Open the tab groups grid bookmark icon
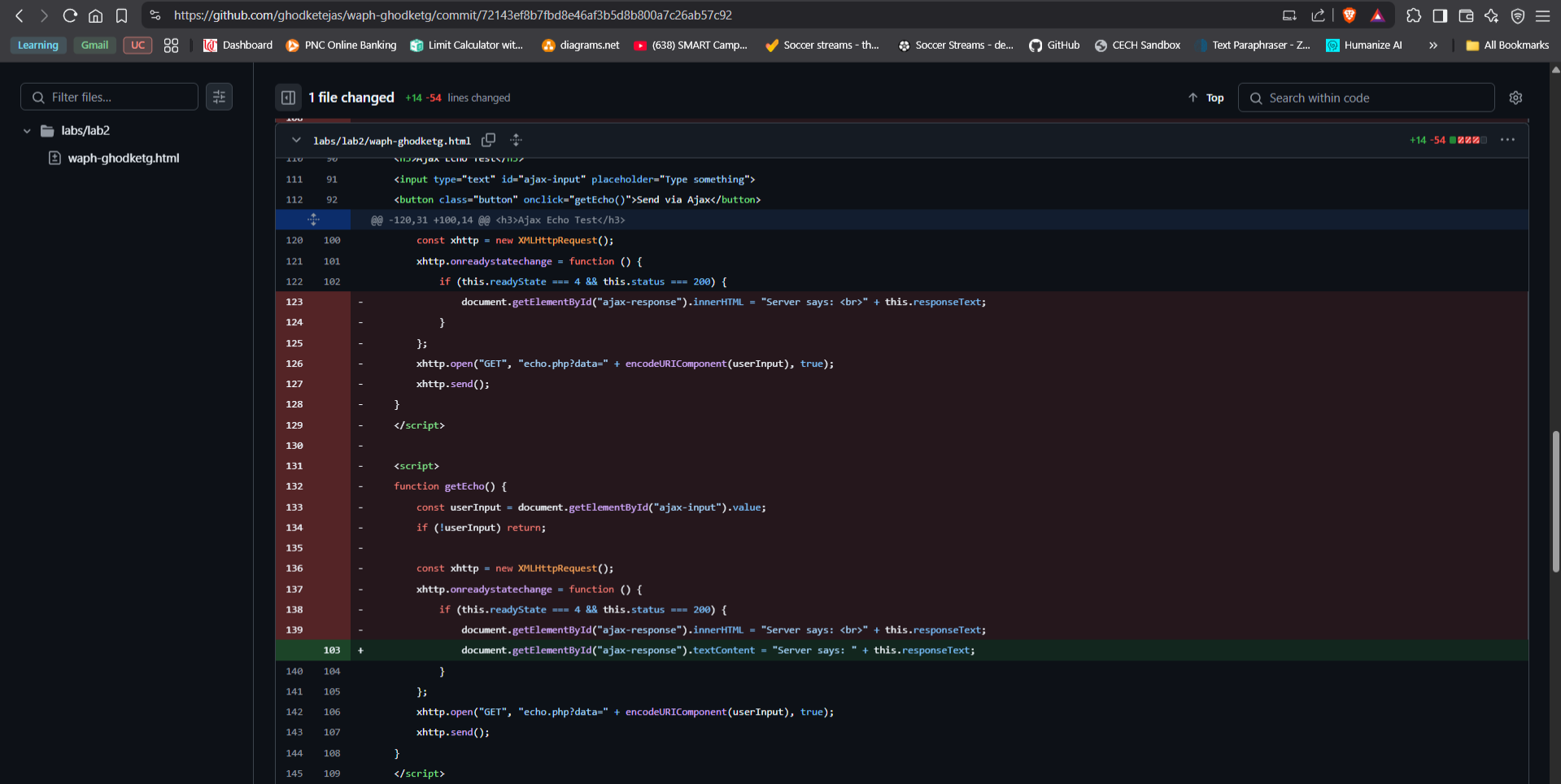This screenshot has width=1561, height=784. click(171, 46)
